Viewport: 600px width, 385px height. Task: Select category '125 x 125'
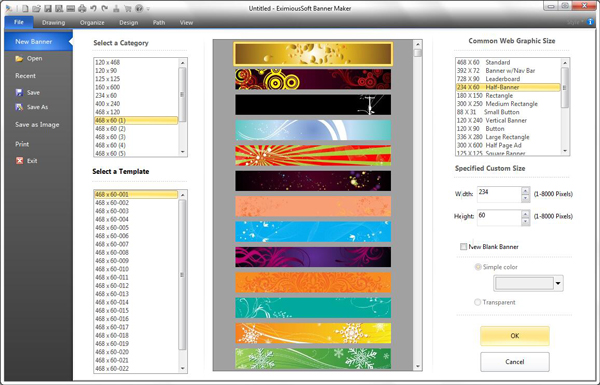pyautogui.click(x=136, y=79)
